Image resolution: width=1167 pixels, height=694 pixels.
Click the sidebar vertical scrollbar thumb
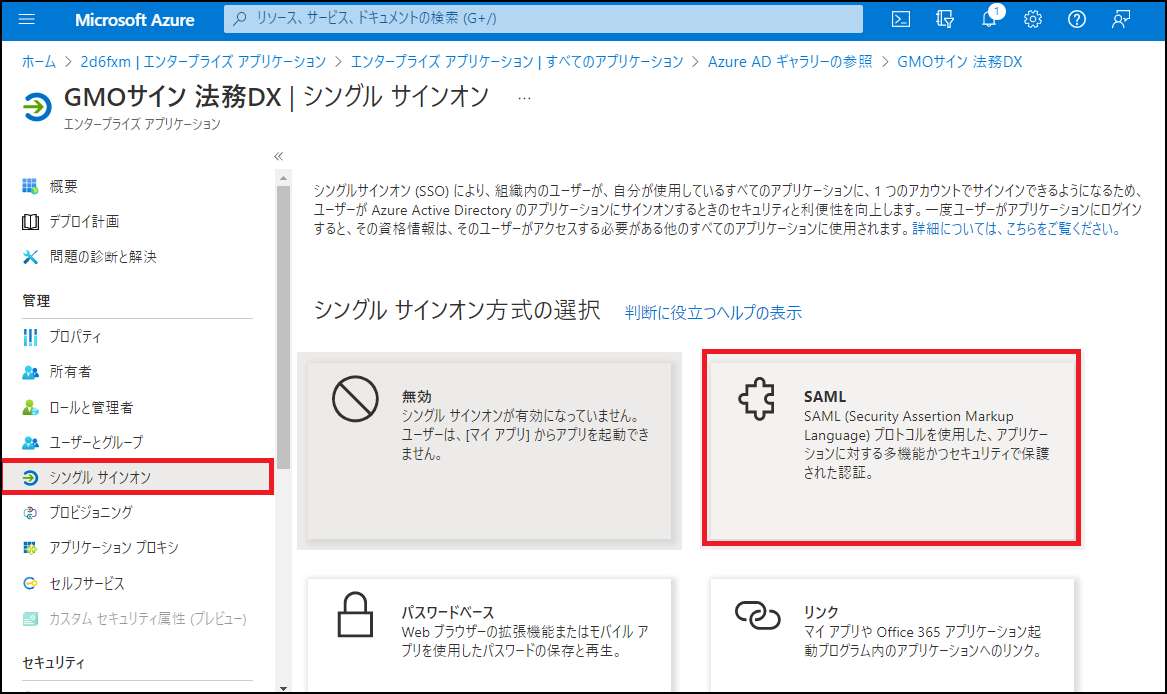point(283,328)
